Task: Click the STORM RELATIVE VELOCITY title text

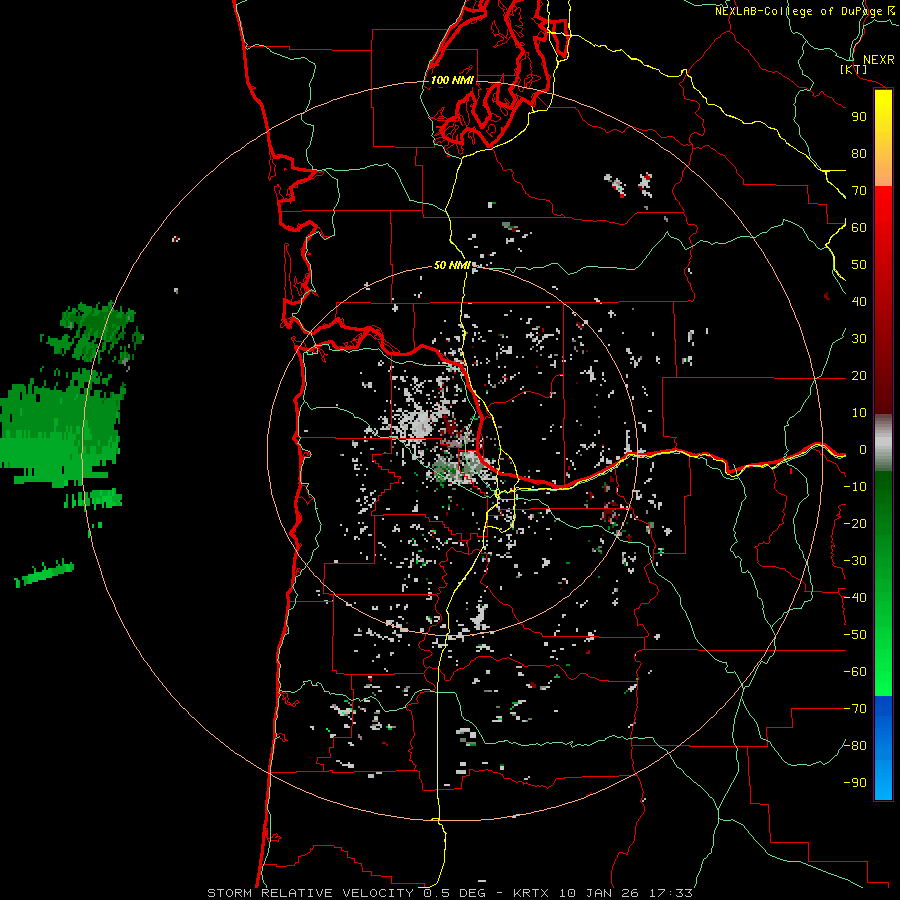Action: [x=310, y=893]
